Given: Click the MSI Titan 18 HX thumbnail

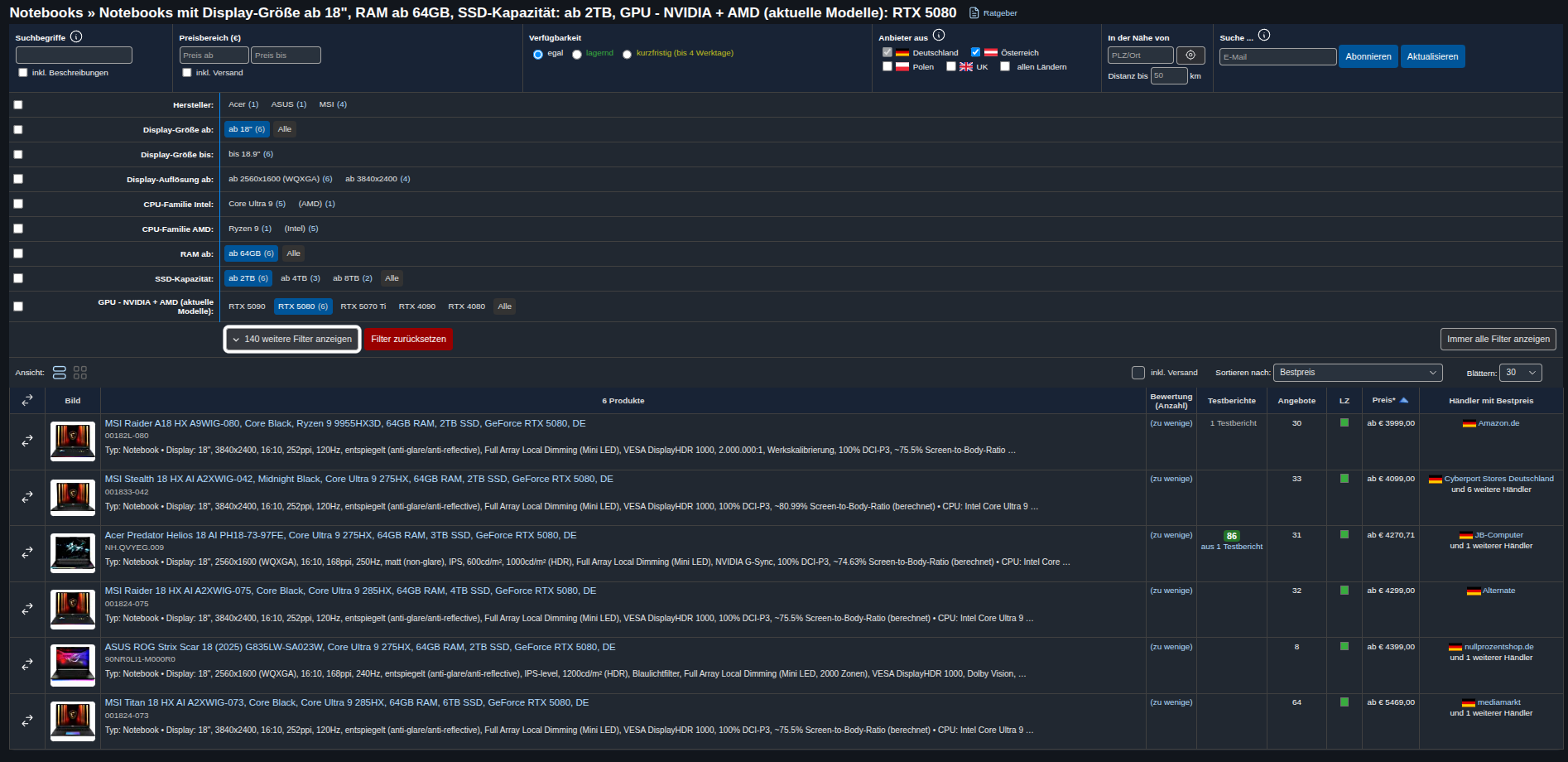Looking at the screenshot, I should 73,720.
